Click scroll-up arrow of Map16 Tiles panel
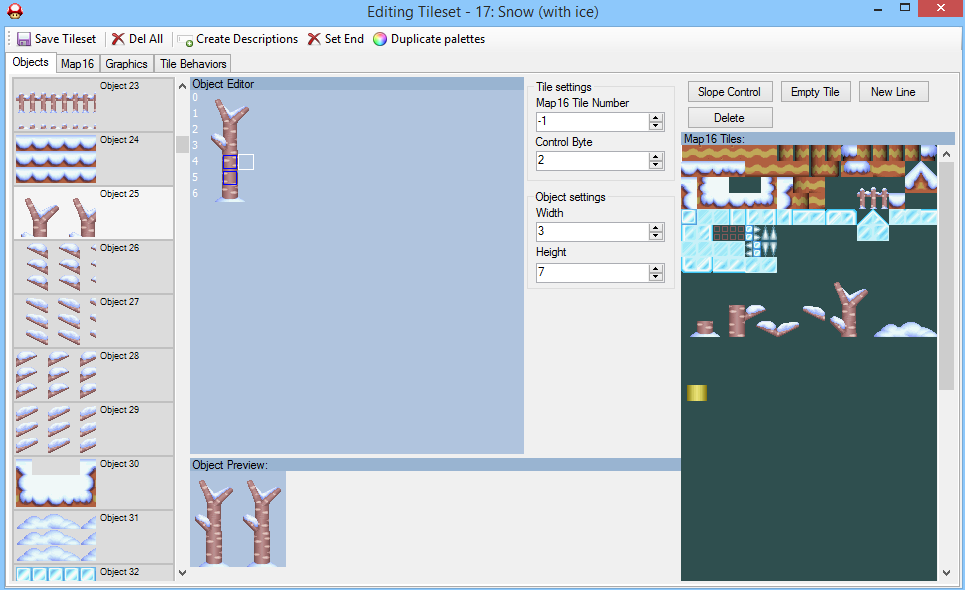This screenshot has height=590, width=965. coord(947,154)
